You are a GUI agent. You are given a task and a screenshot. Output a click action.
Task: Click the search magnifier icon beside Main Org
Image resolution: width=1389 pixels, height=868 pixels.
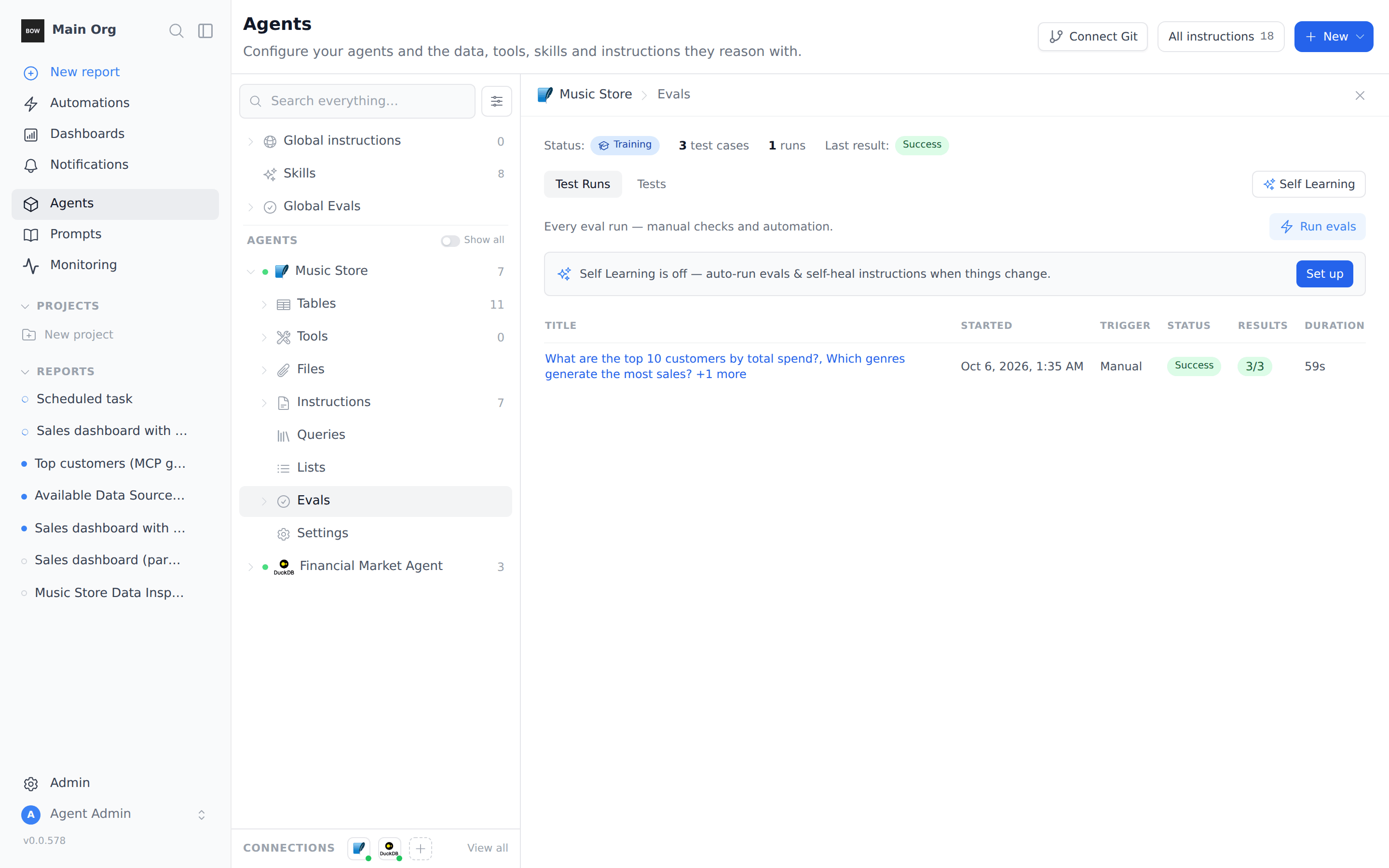tap(176, 30)
